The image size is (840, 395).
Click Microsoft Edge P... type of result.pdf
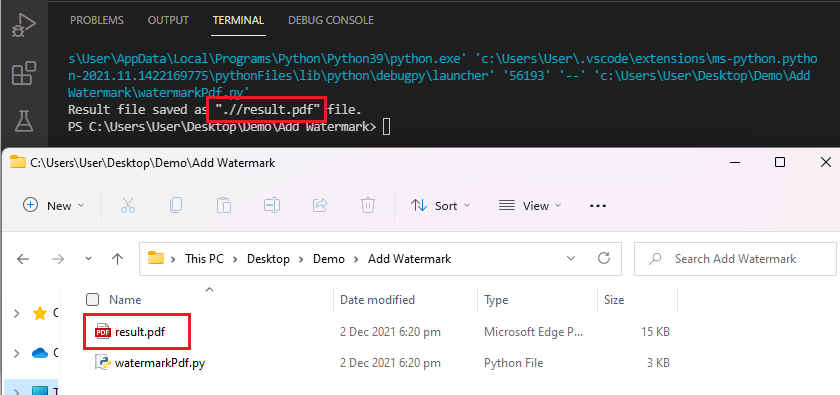(x=533, y=332)
